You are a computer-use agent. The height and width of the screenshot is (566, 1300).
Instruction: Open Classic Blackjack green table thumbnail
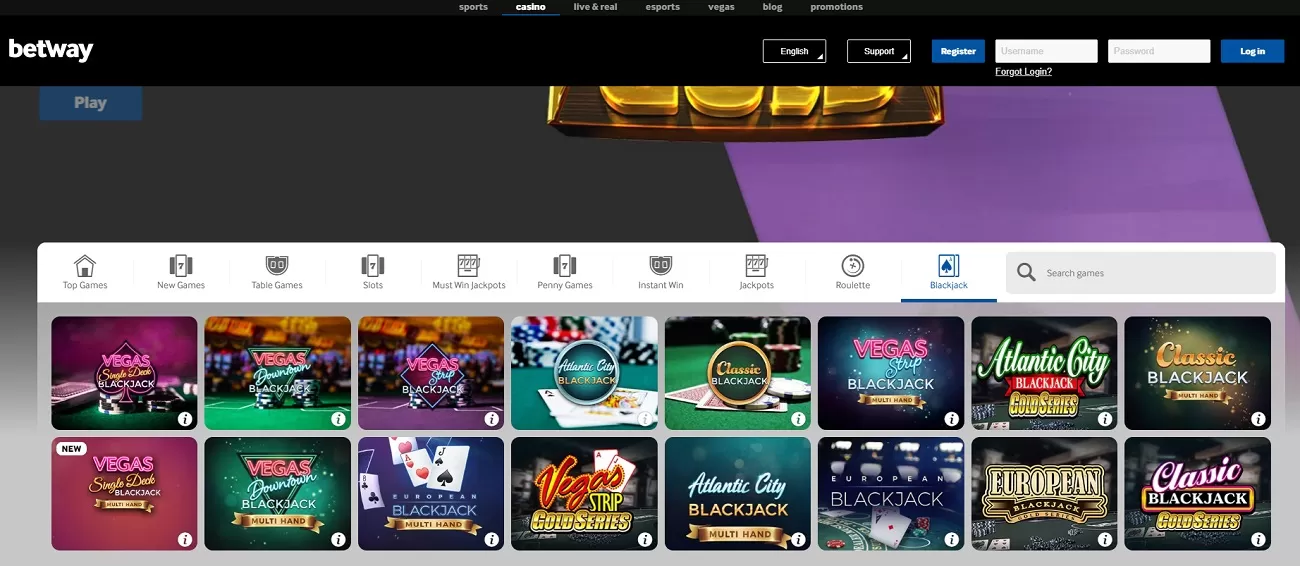click(738, 373)
